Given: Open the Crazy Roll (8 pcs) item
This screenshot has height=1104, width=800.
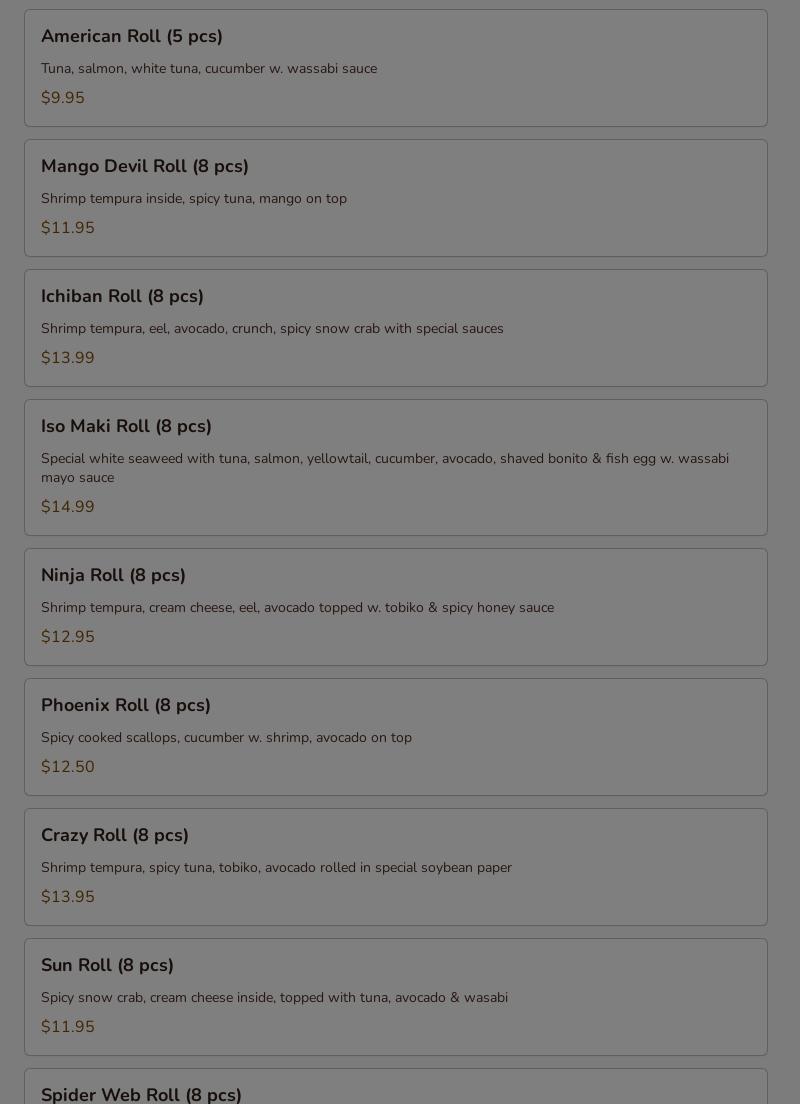Looking at the screenshot, I should (396, 867).
